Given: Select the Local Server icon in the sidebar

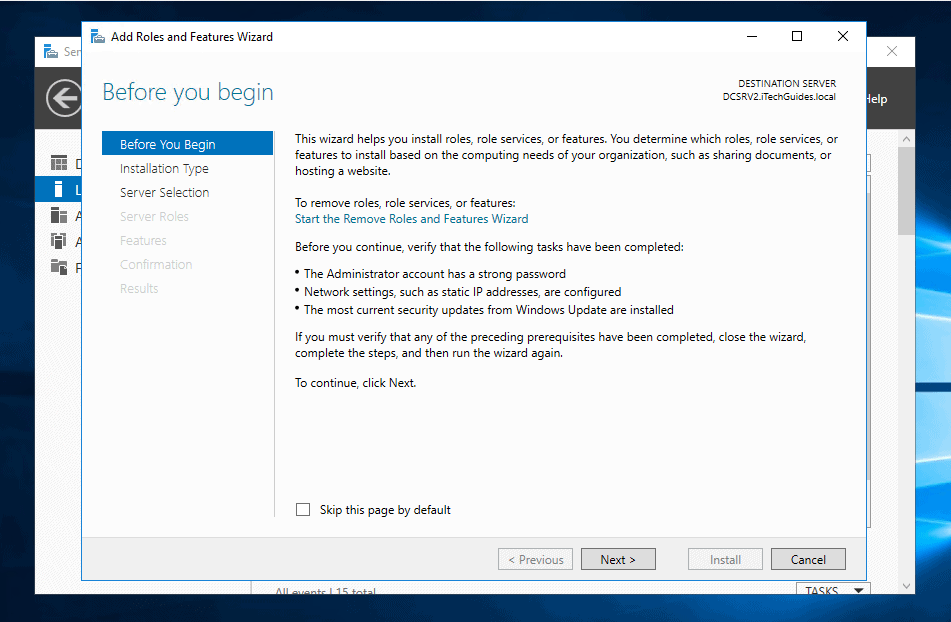Looking at the screenshot, I should (58, 188).
